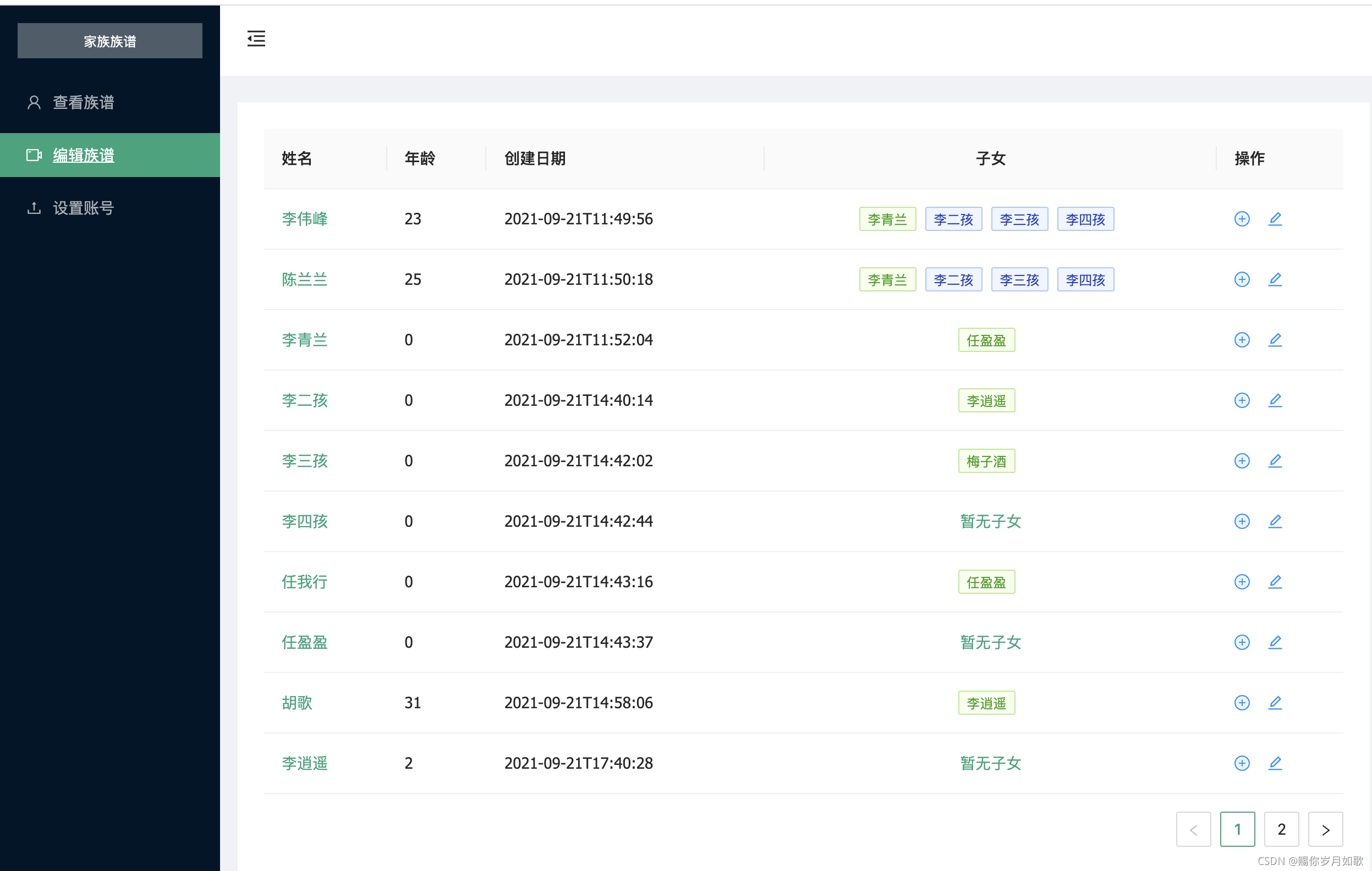Click the edit pencil in 李青兰 row

point(1275,339)
